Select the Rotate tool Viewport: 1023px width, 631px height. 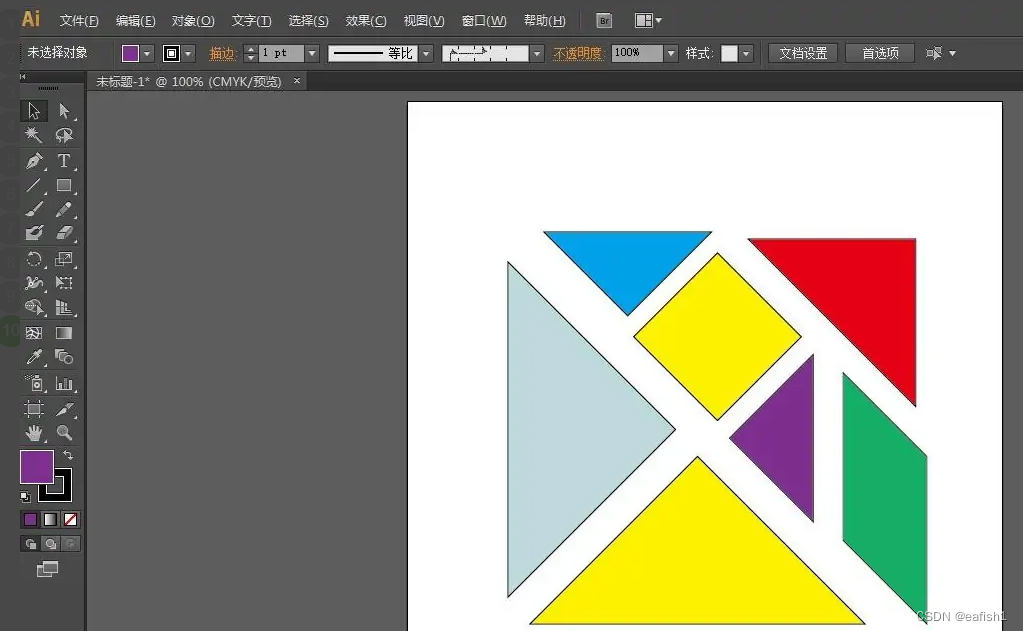click(33, 259)
